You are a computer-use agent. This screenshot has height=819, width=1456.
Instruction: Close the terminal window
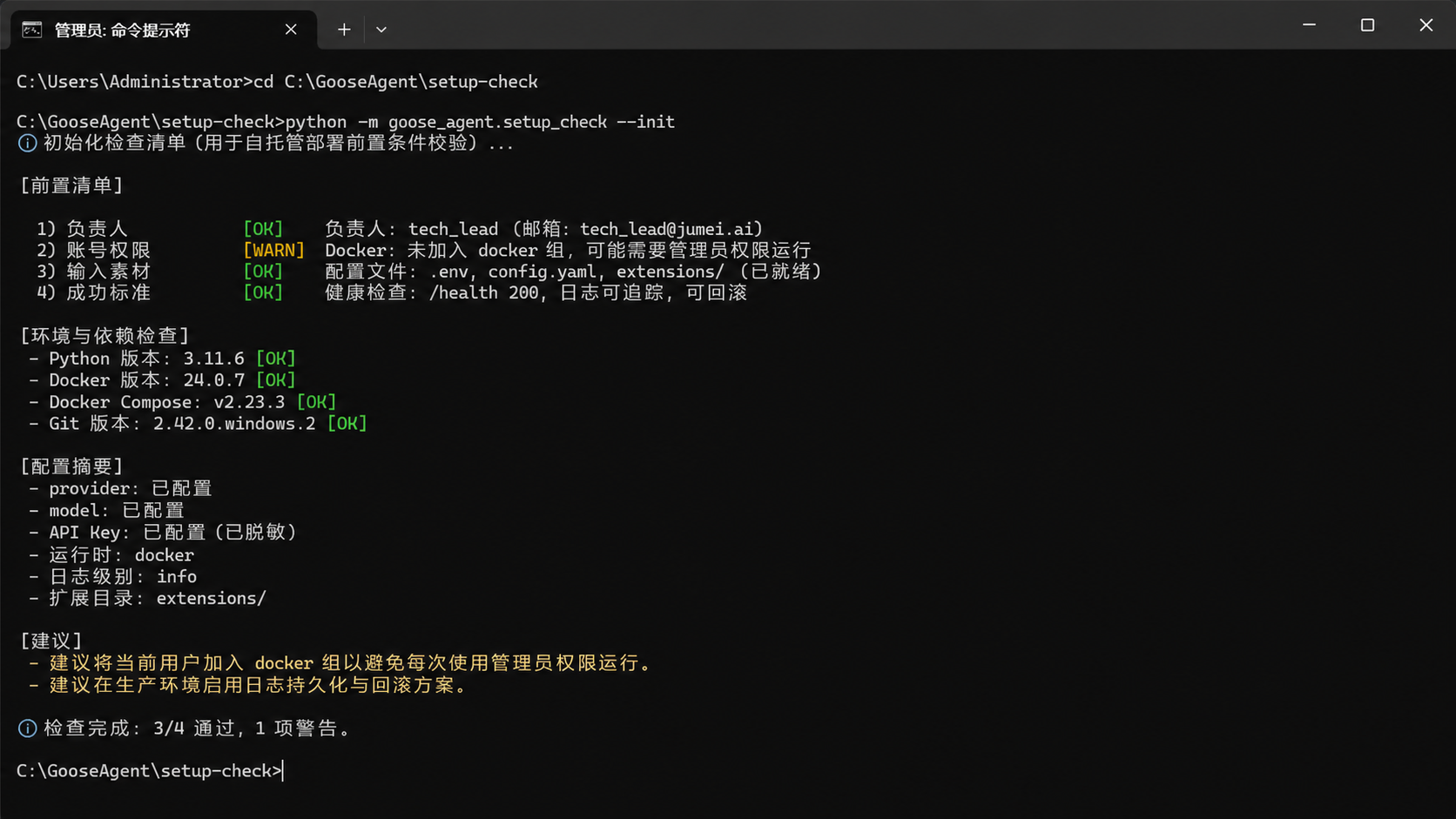pyautogui.click(x=1426, y=25)
